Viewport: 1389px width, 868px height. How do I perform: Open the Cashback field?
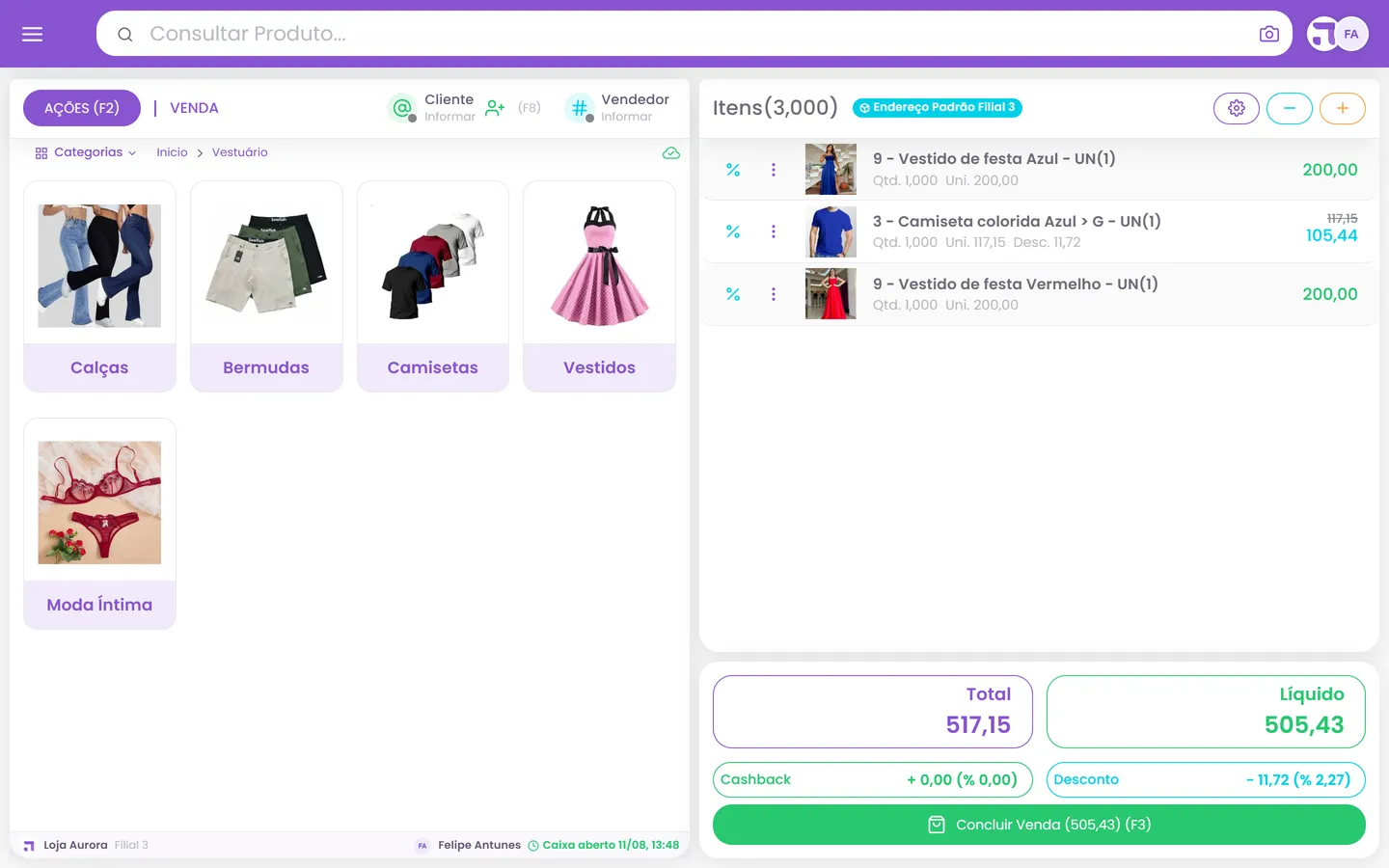(872, 779)
